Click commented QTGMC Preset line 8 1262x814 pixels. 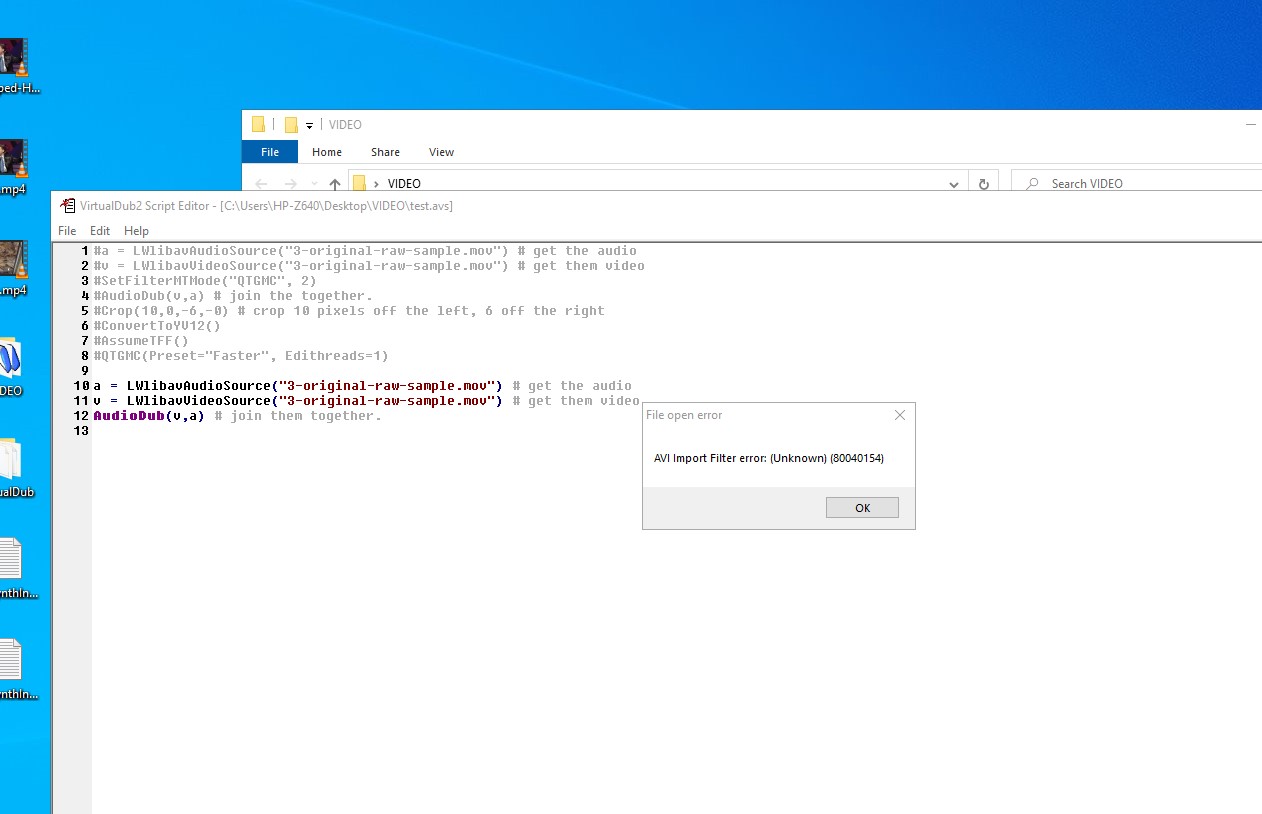pos(241,356)
